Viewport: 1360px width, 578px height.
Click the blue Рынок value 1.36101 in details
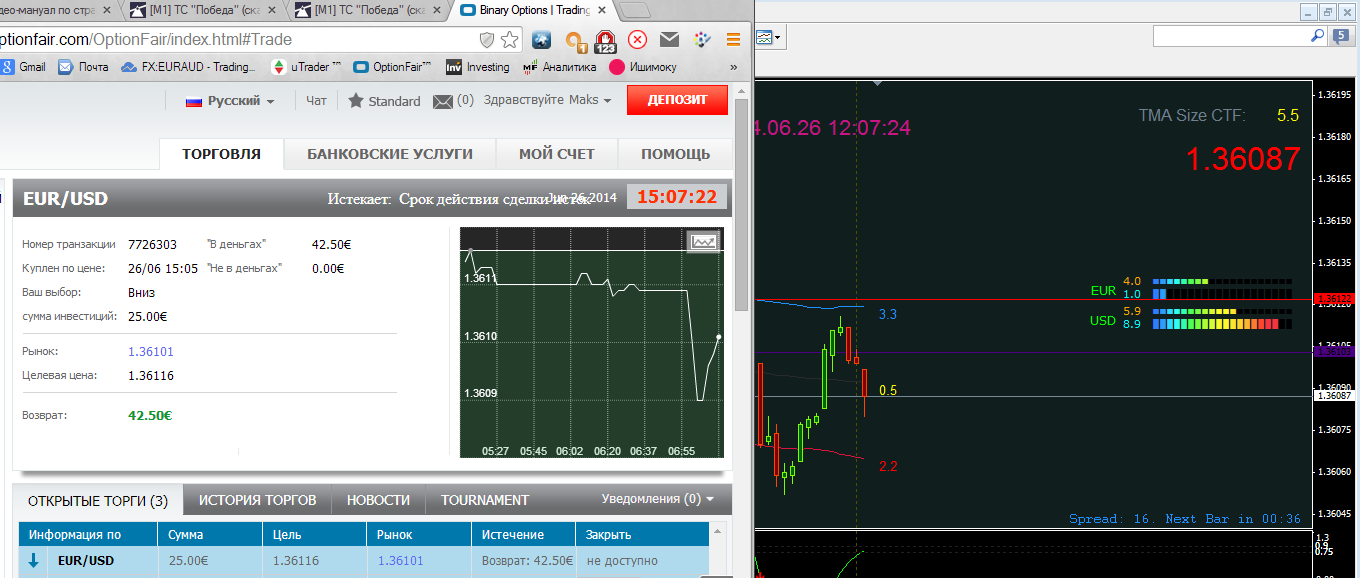[151, 351]
